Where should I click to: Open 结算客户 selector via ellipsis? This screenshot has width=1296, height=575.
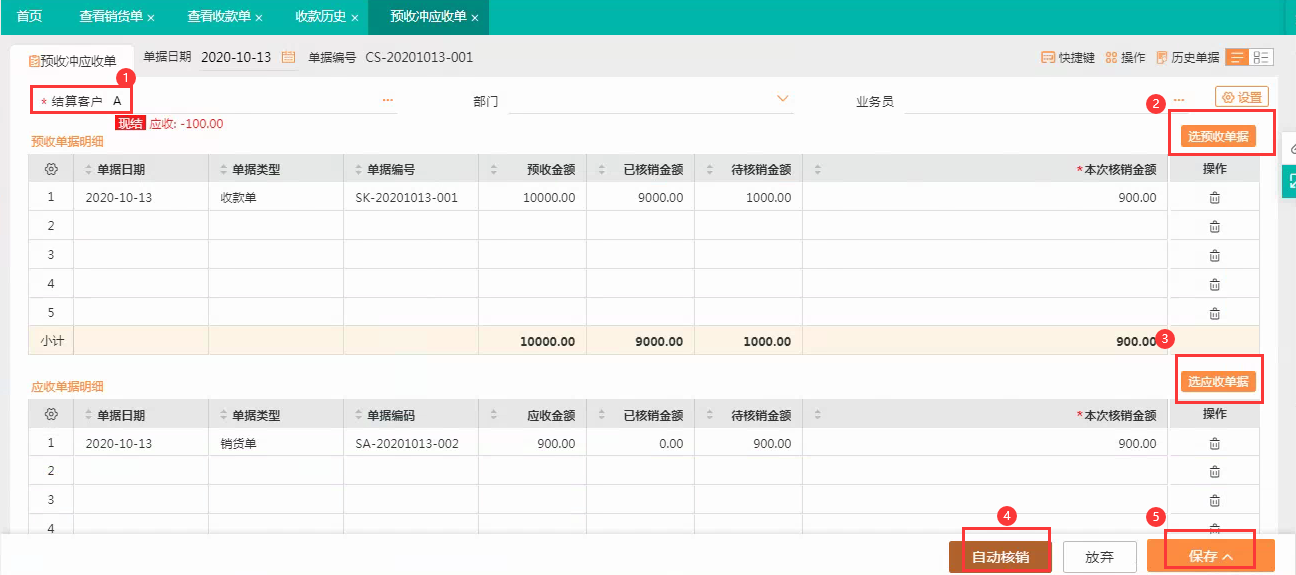point(388,101)
